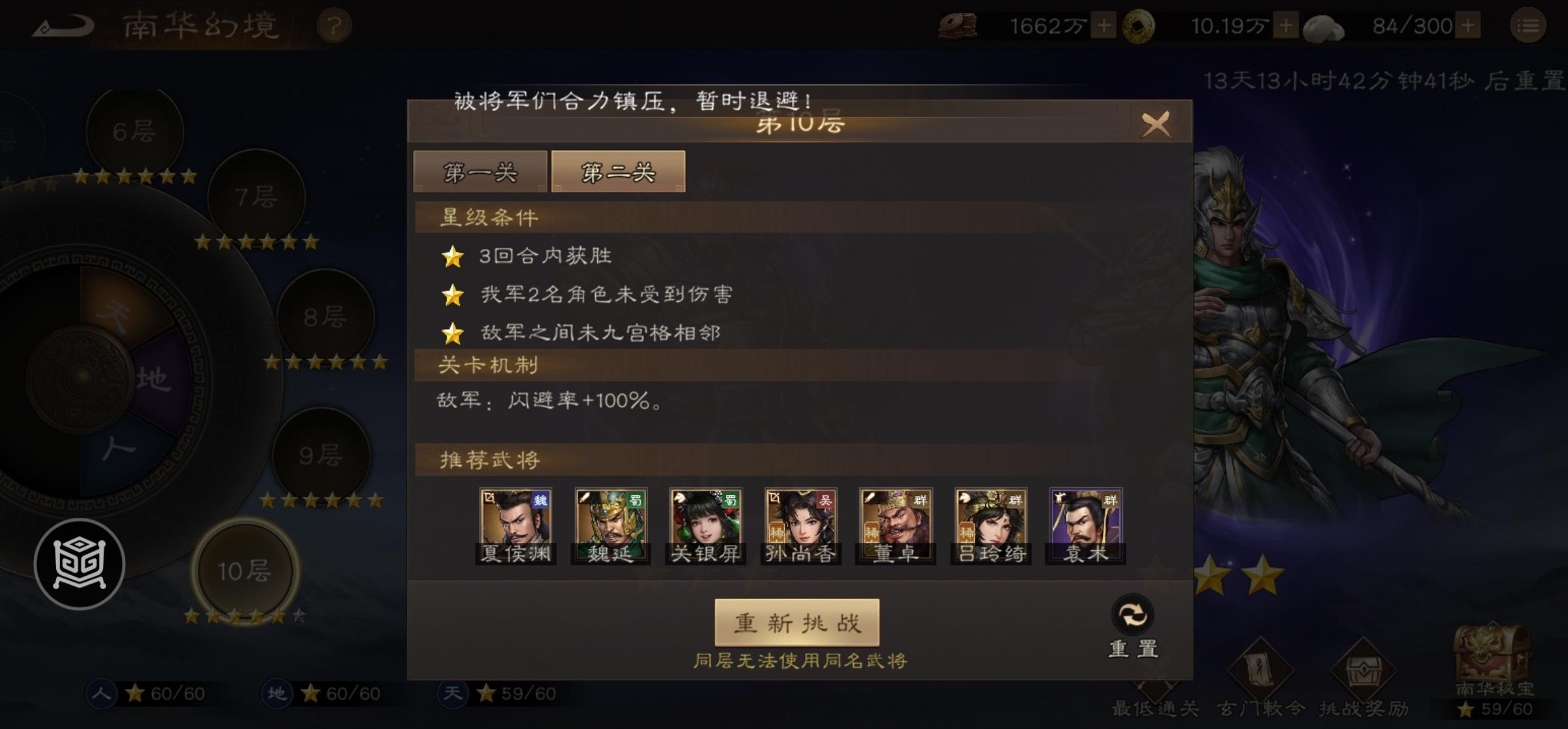Select the 夏侯渊 recommended hero portrait
This screenshot has width=1568, height=729.
click(x=516, y=526)
